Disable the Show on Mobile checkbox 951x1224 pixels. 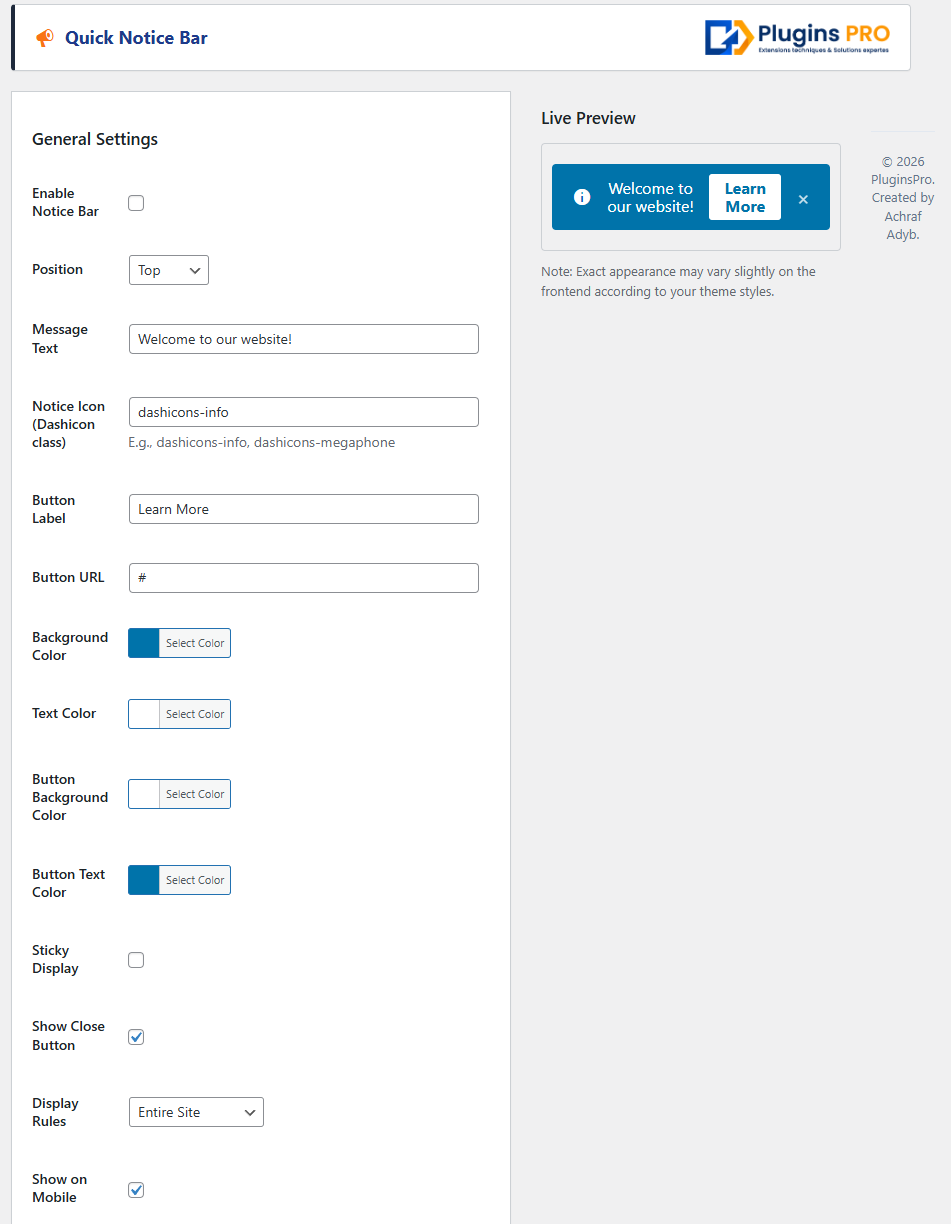136,1190
